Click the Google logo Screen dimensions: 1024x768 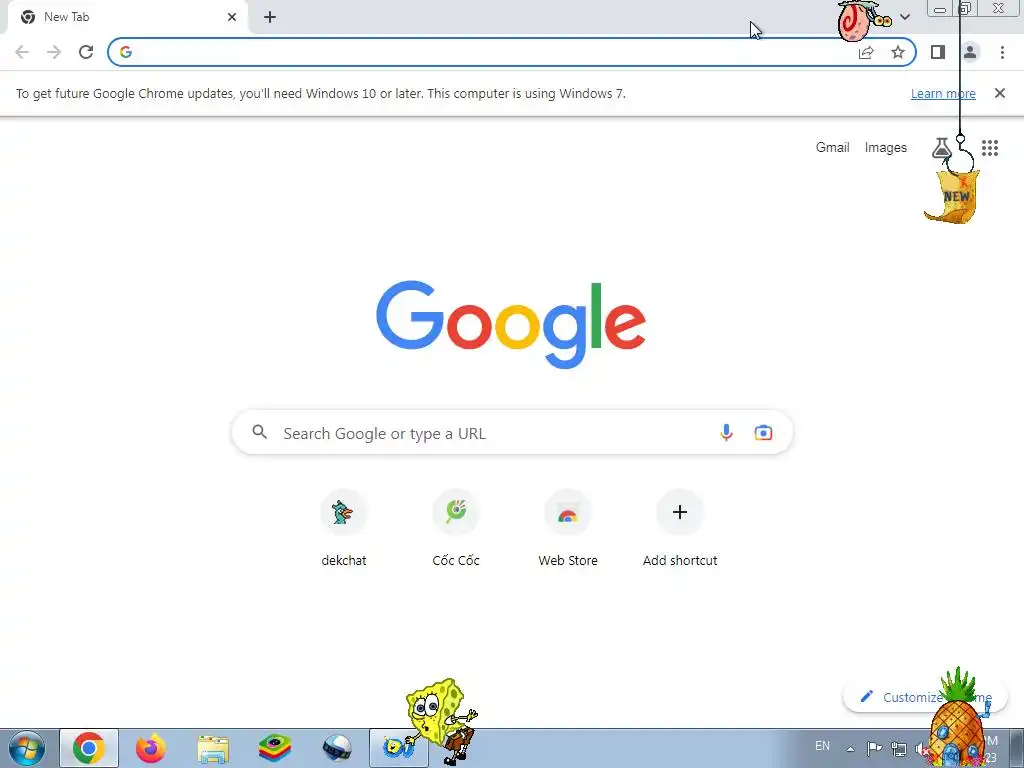pos(511,325)
